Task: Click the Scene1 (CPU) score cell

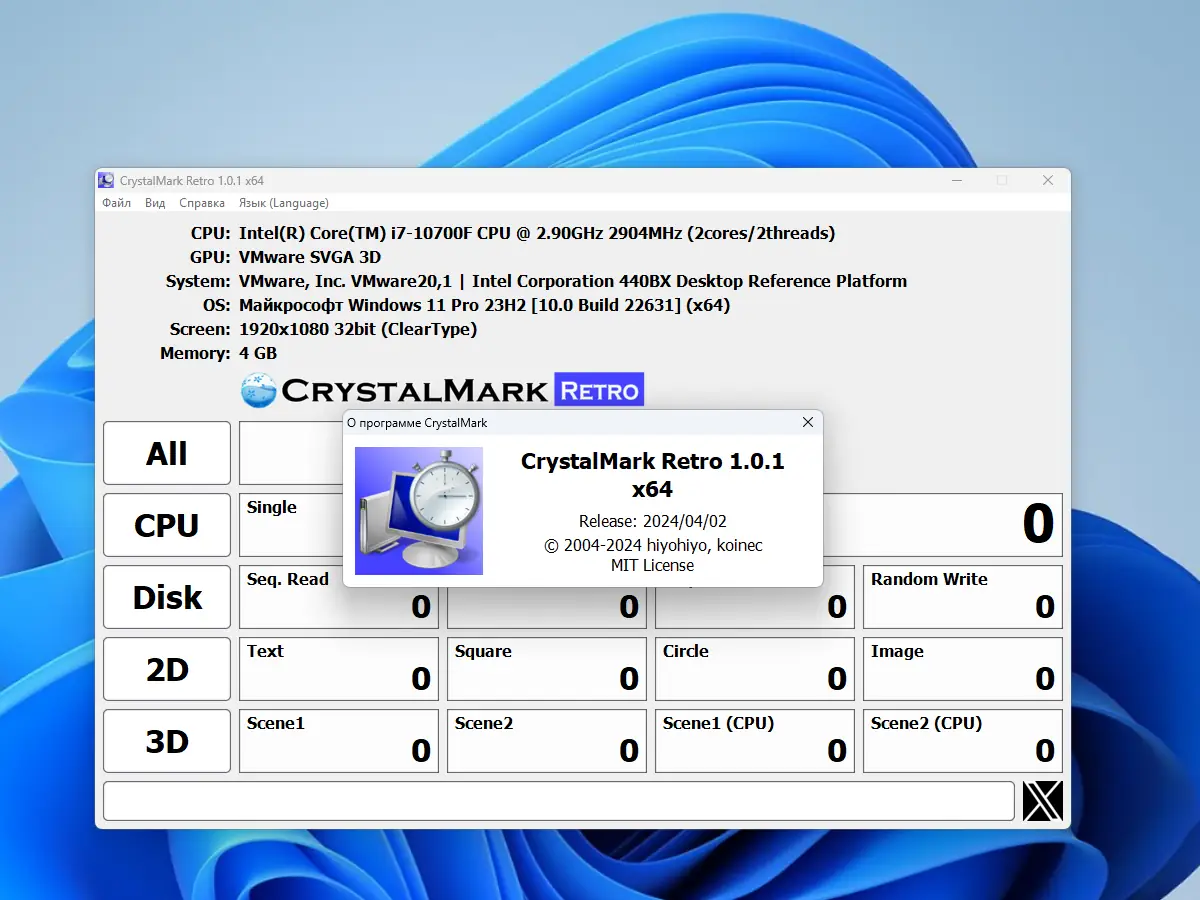Action: [755, 741]
